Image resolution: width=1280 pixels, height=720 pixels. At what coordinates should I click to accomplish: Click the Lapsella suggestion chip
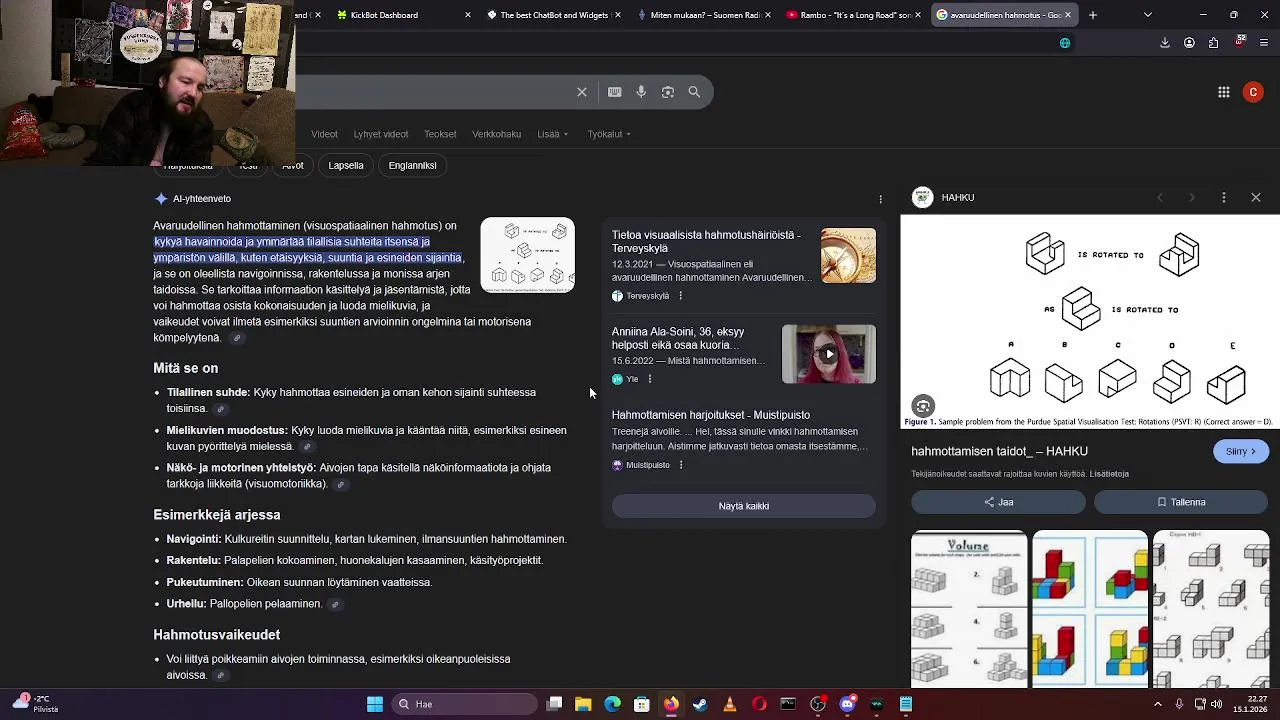tap(346, 165)
